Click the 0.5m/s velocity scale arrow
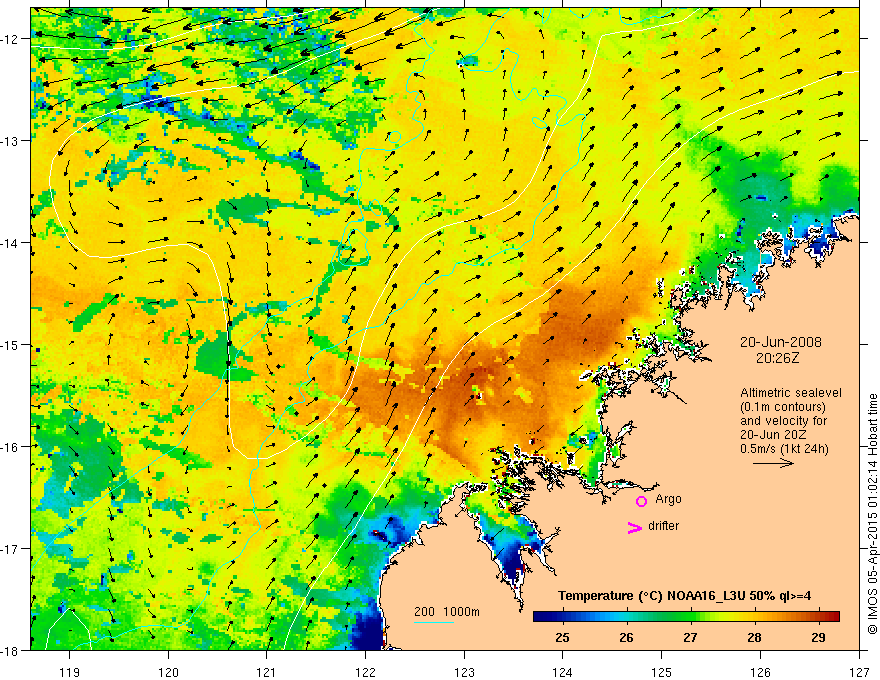The width and height of the screenshot is (880, 680). 773,463
